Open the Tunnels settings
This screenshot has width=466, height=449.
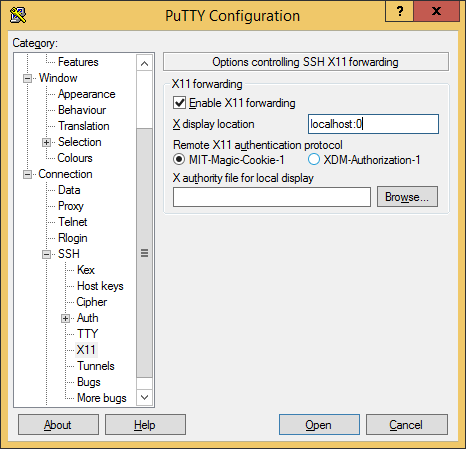click(96, 366)
